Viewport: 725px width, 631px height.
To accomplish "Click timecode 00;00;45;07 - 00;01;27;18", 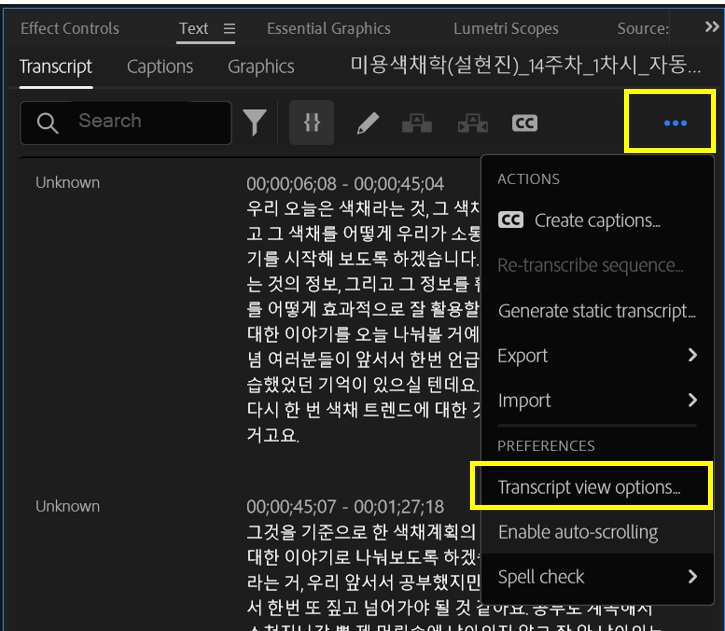I will [x=345, y=507].
